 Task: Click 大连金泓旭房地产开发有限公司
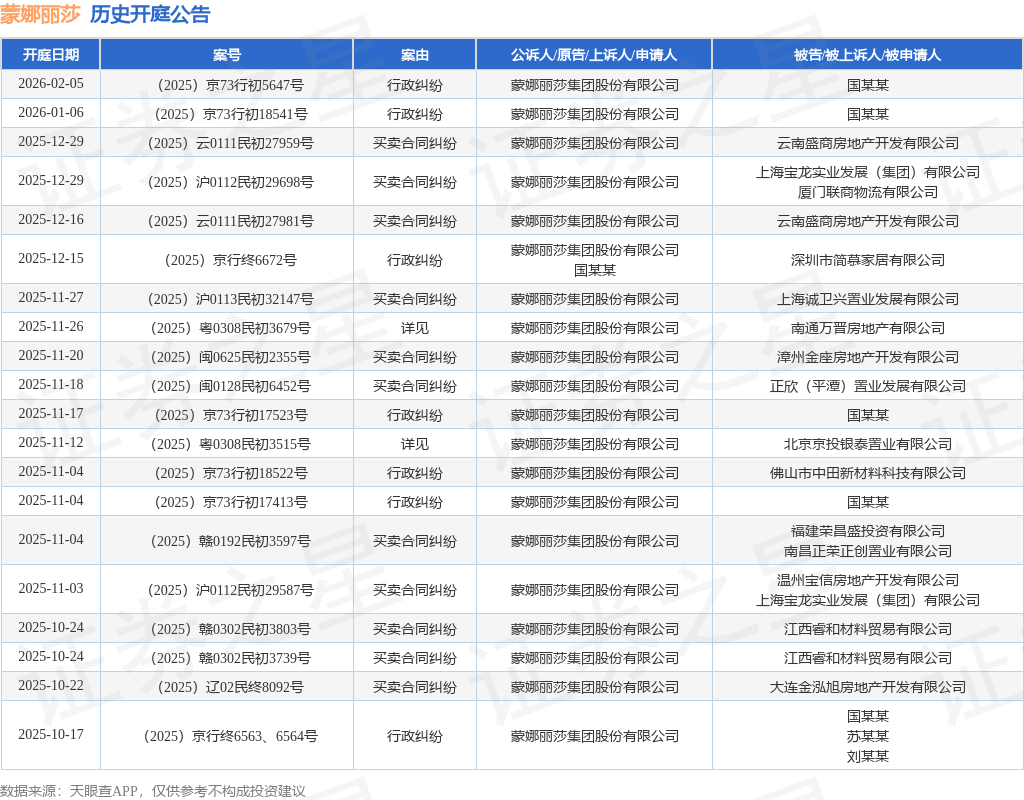[867, 687]
